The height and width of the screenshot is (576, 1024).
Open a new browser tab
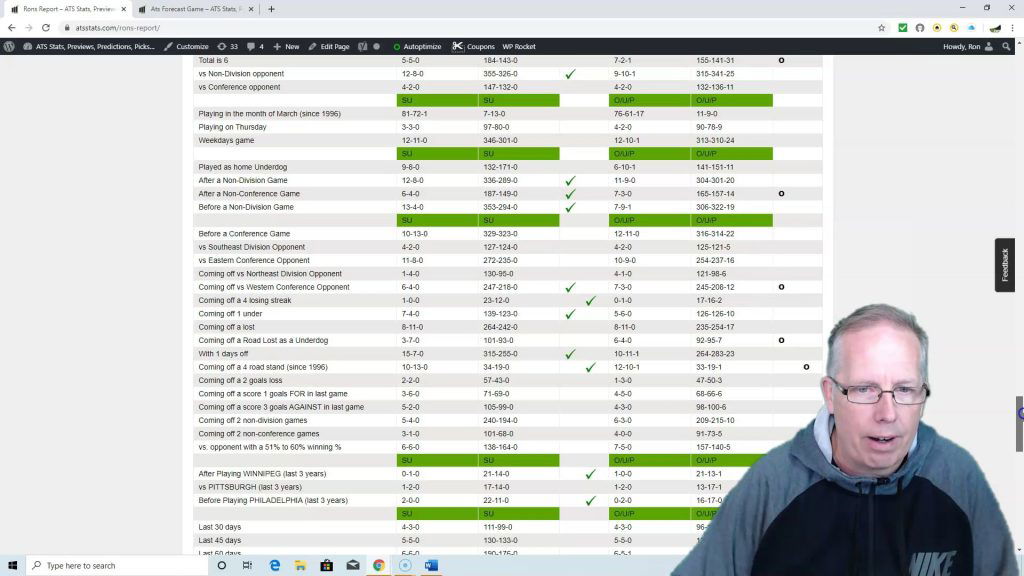click(x=271, y=9)
